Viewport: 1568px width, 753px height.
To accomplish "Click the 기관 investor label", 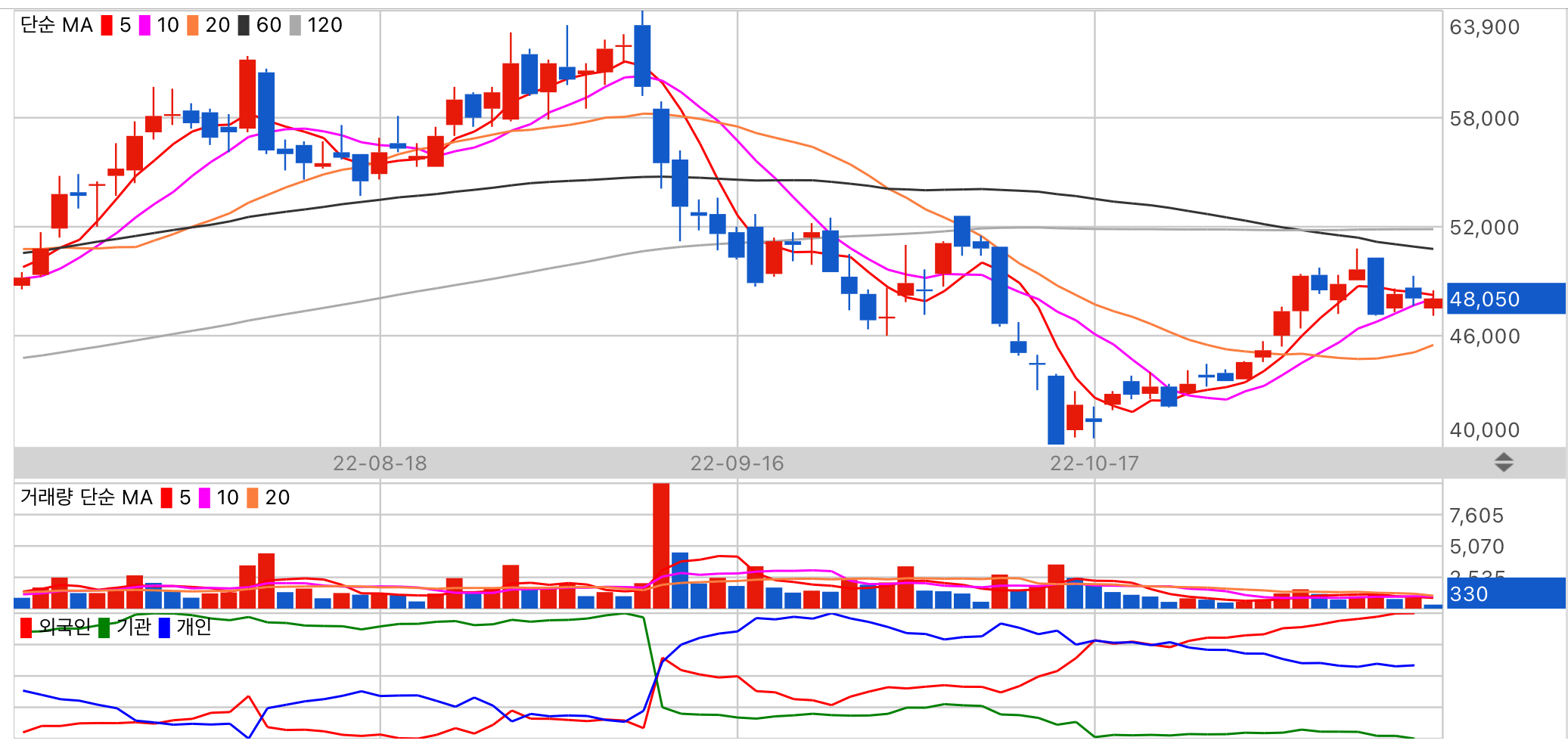I will tap(133, 627).
